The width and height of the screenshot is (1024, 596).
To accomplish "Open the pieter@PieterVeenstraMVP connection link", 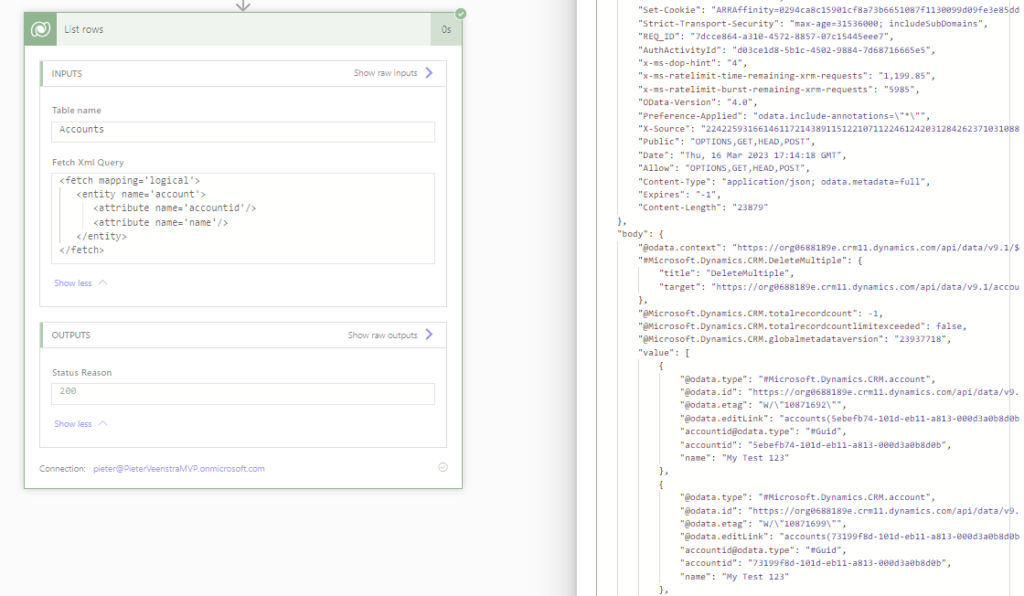I will click(179, 469).
